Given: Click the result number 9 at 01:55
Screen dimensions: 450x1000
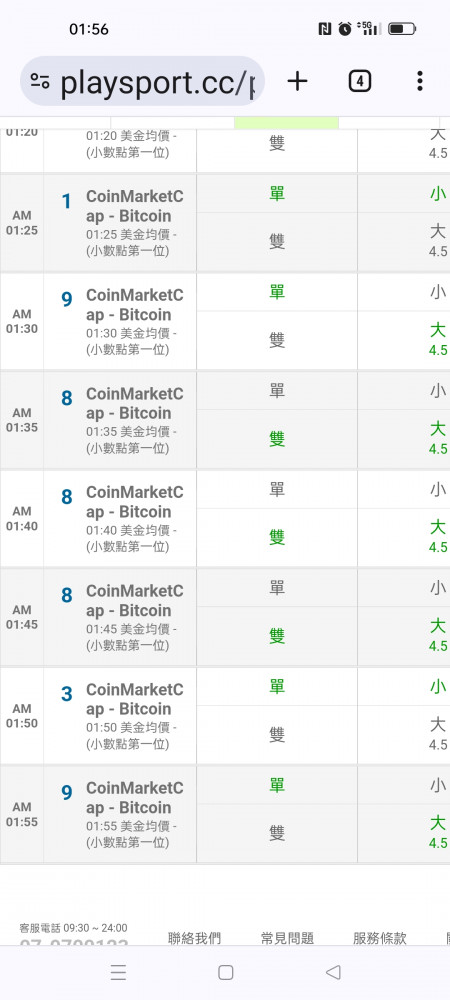Looking at the screenshot, I should [x=67, y=793].
